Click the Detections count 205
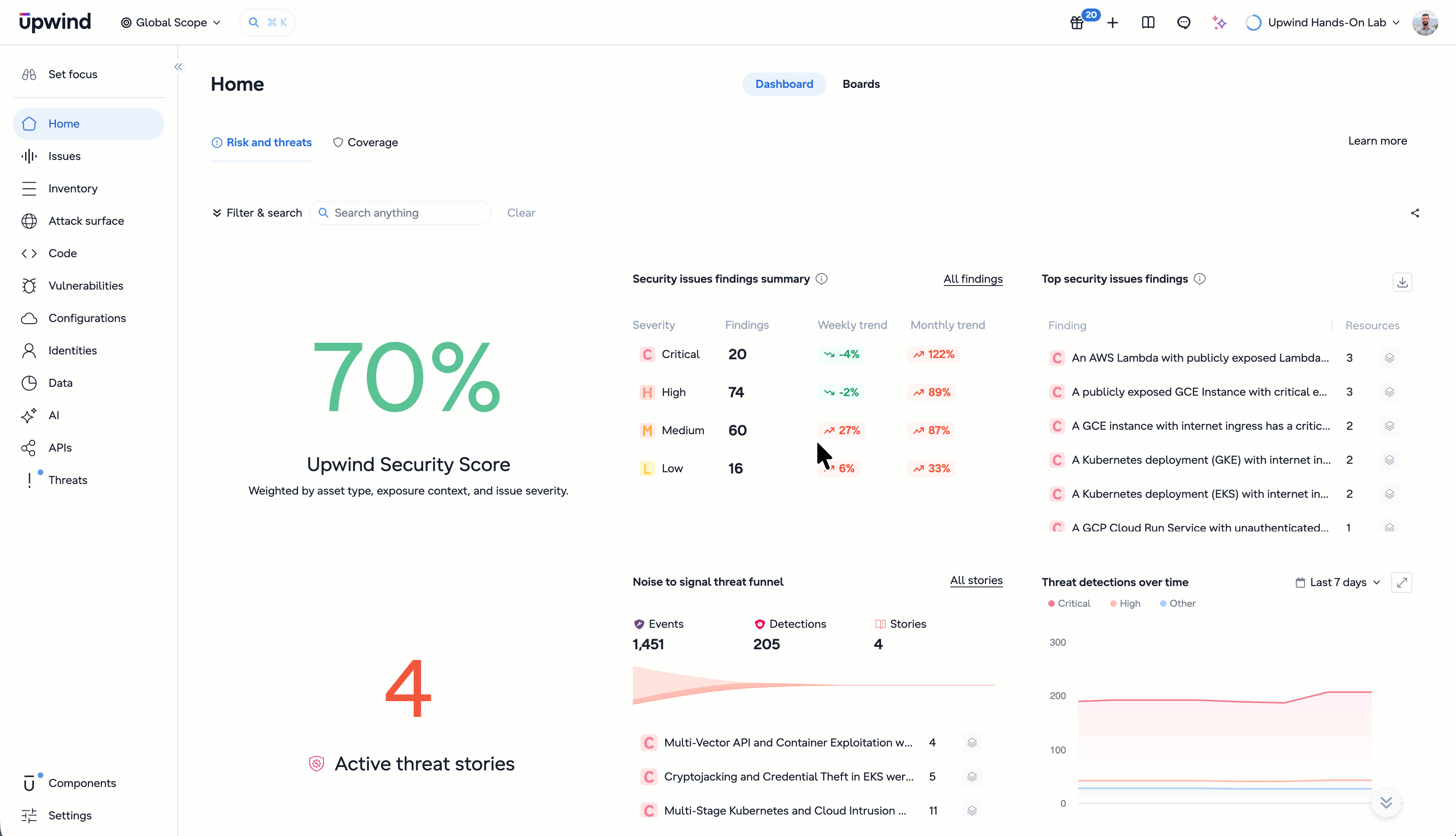Viewport: 1456px width, 836px height. click(767, 644)
